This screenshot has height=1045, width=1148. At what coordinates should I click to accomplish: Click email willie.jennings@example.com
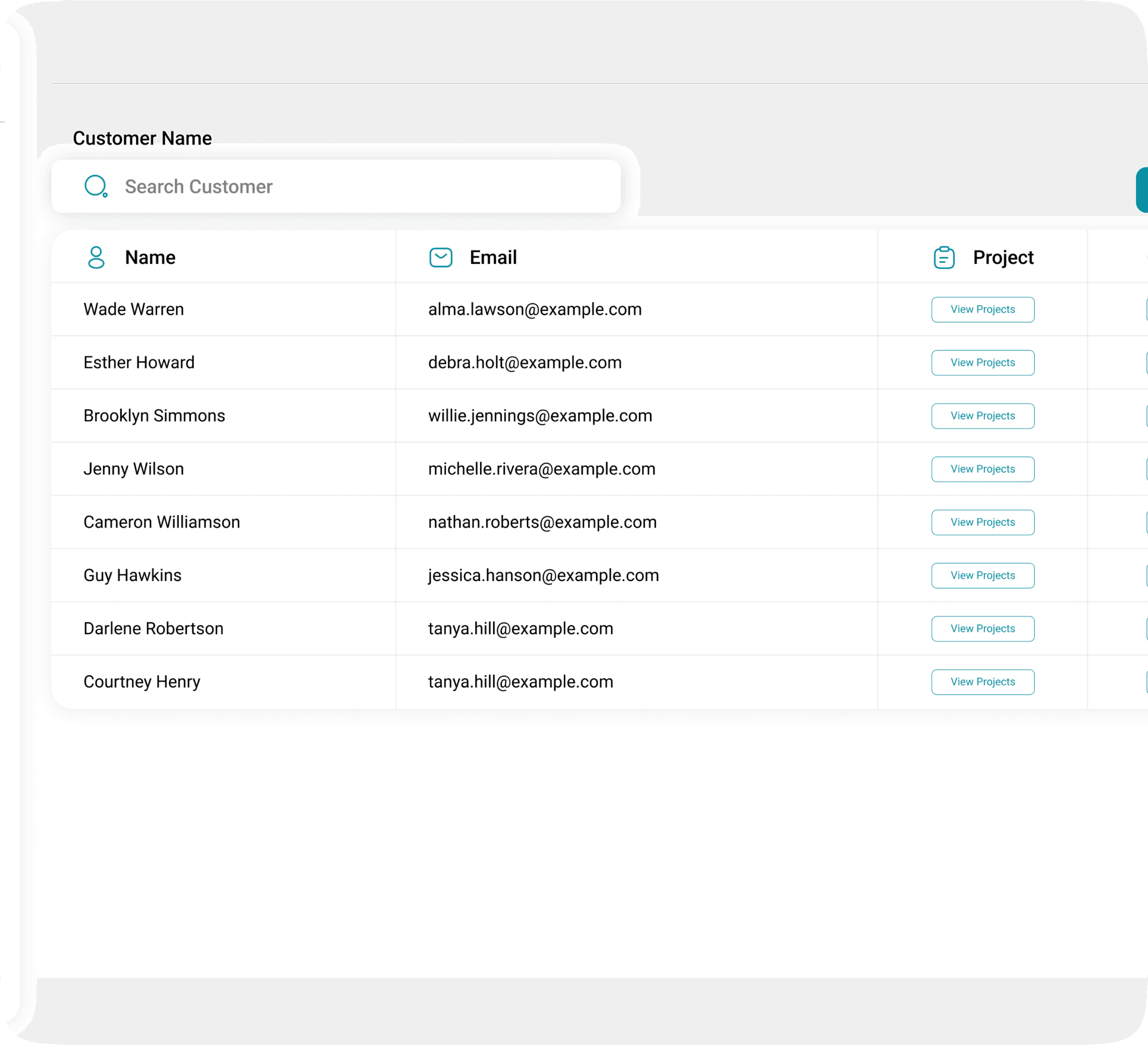tap(540, 416)
